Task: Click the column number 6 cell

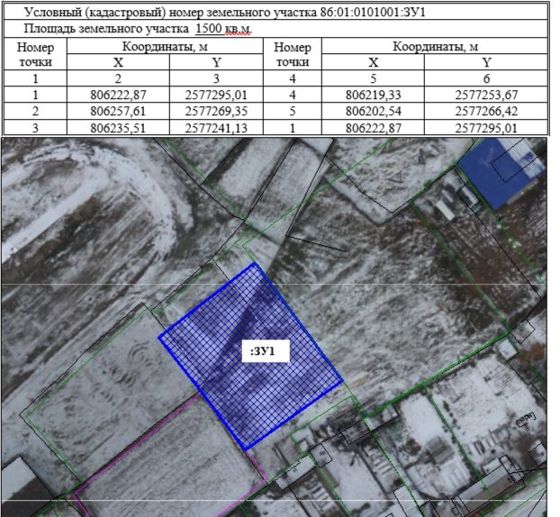Action: point(486,79)
